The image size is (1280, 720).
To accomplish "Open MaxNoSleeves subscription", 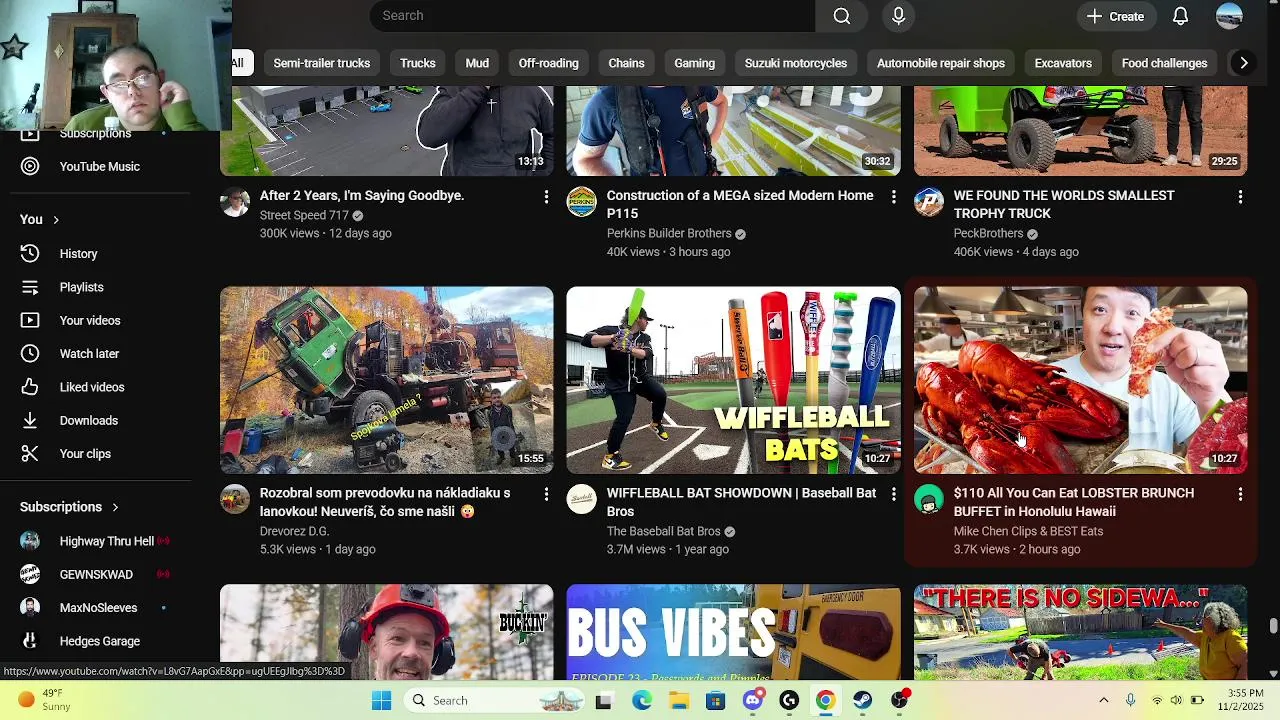I will click(x=98, y=608).
